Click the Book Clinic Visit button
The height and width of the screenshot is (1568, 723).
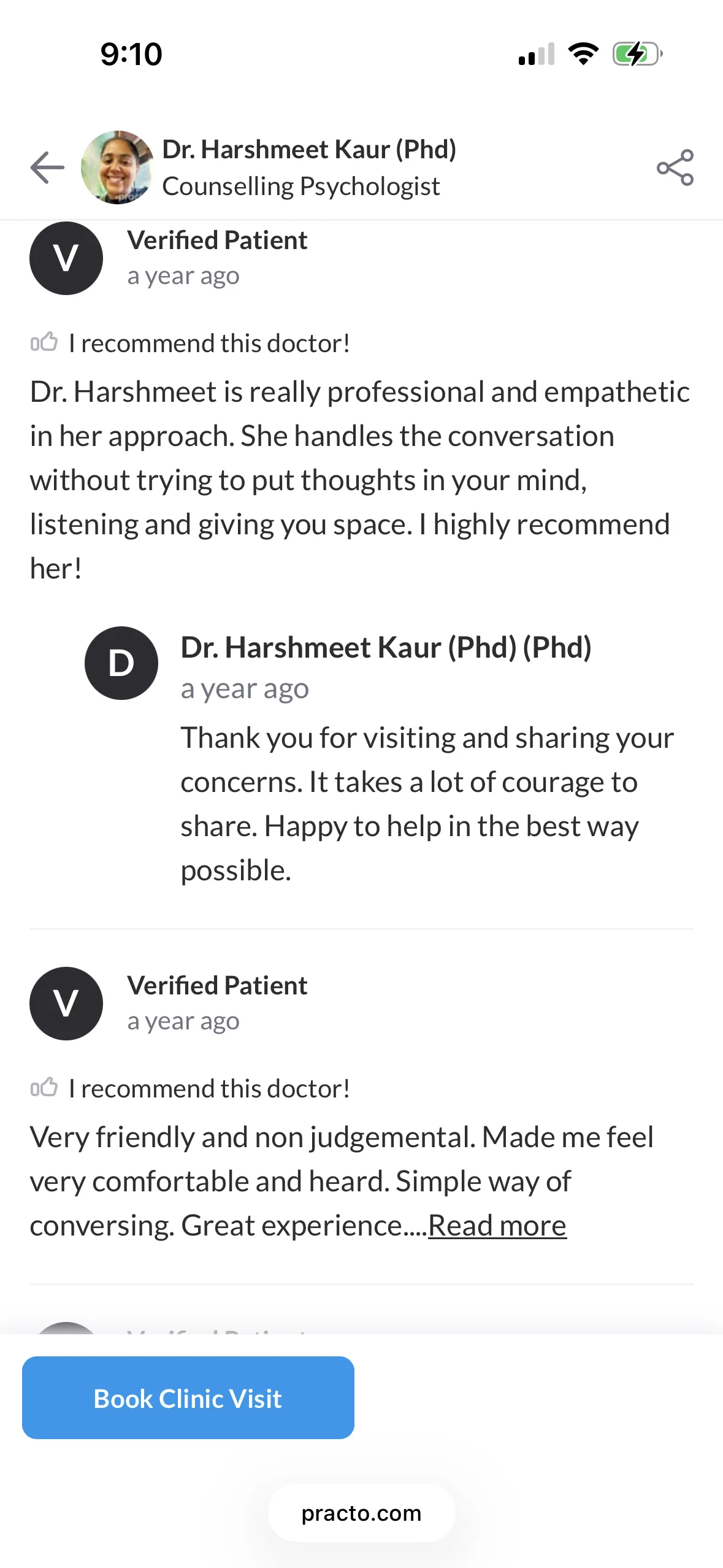coord(188,1398)
